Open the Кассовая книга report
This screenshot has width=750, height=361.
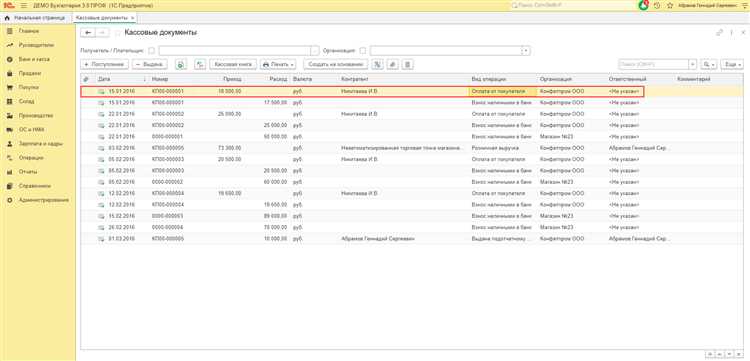pyautogui.click(x=233, y=64)
